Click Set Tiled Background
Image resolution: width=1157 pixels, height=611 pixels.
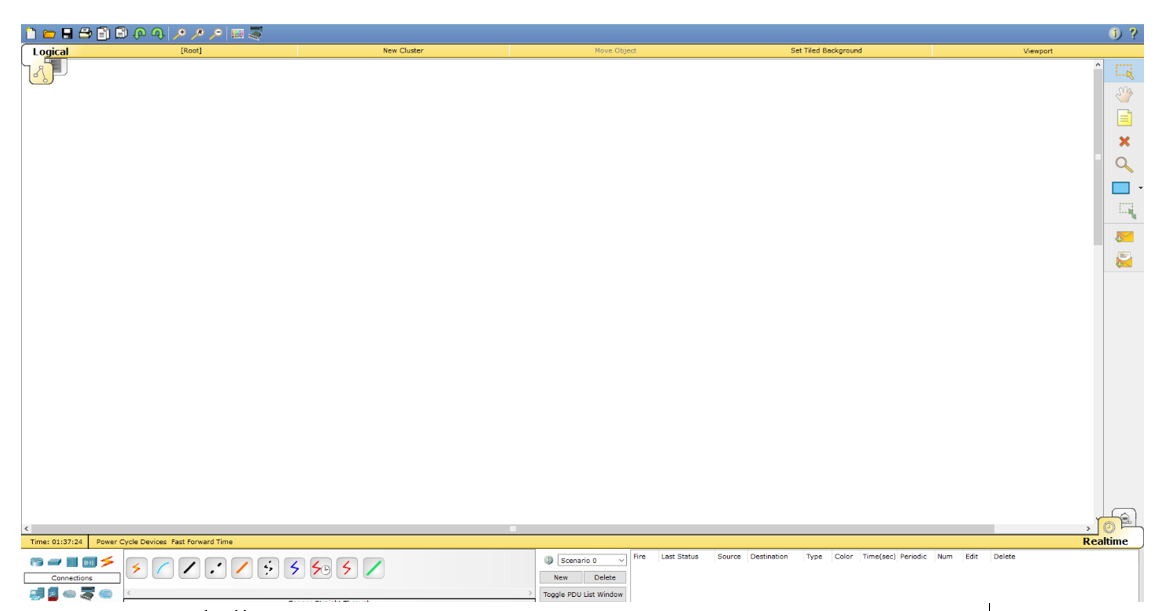click(x=826, y=51)
